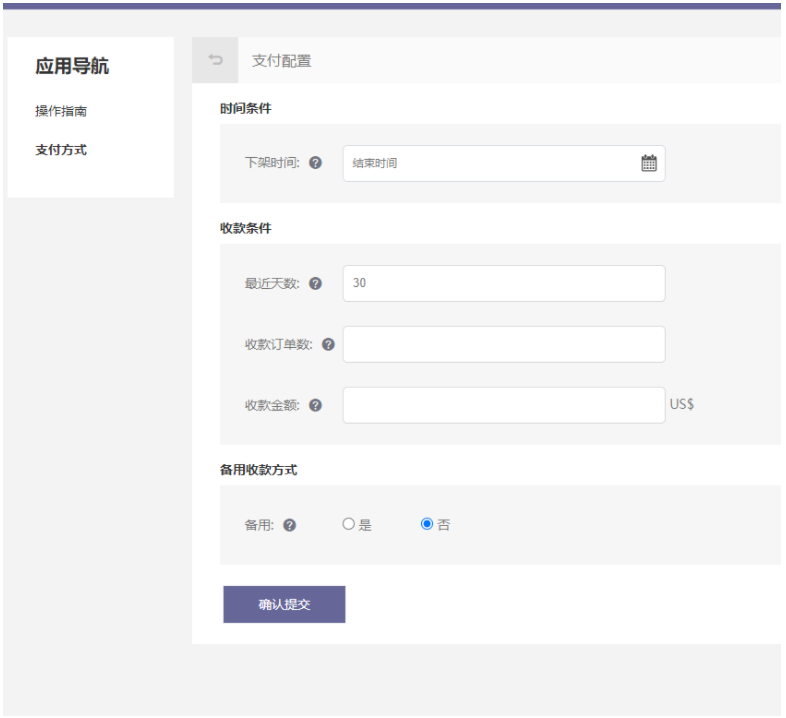
Task: Click the US$ currency label
Action: (x=682, y=405)
